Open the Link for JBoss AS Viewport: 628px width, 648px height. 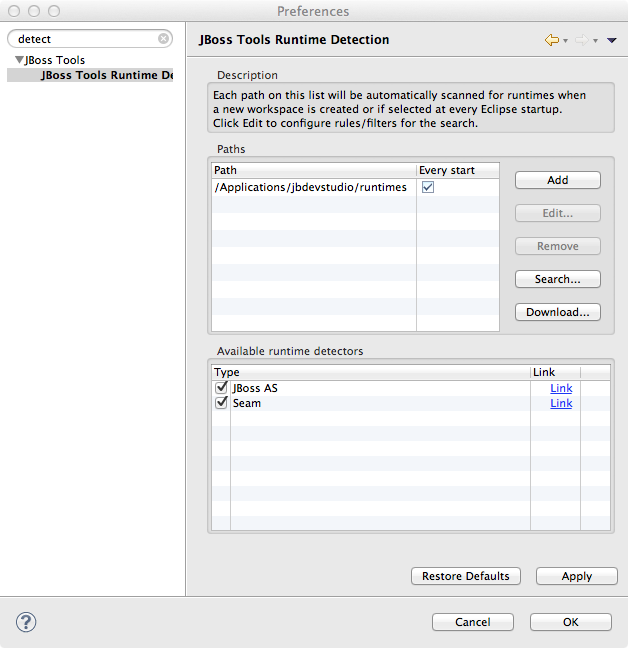561,388
